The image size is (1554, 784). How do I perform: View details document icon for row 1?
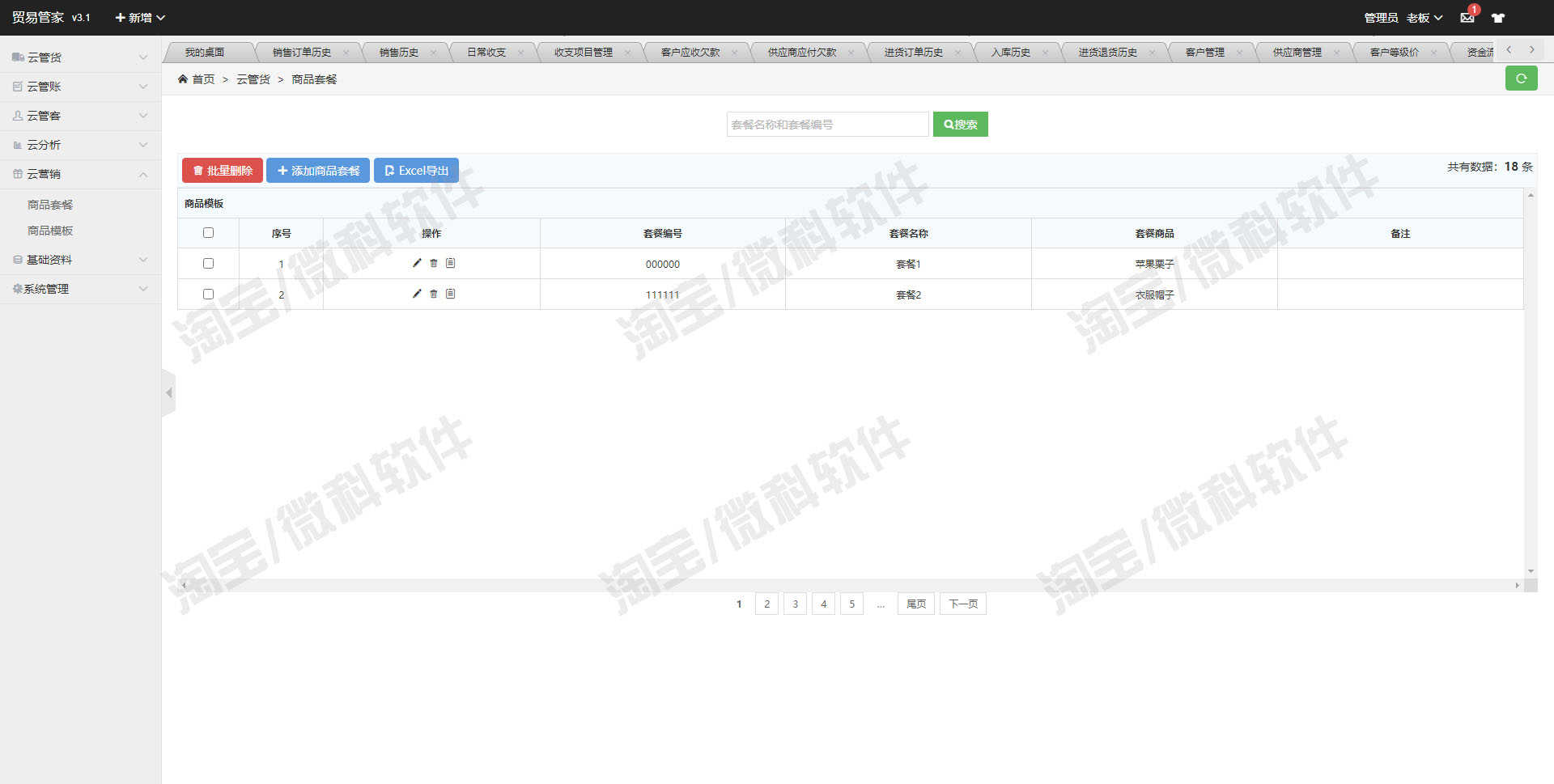coord(451,263)
